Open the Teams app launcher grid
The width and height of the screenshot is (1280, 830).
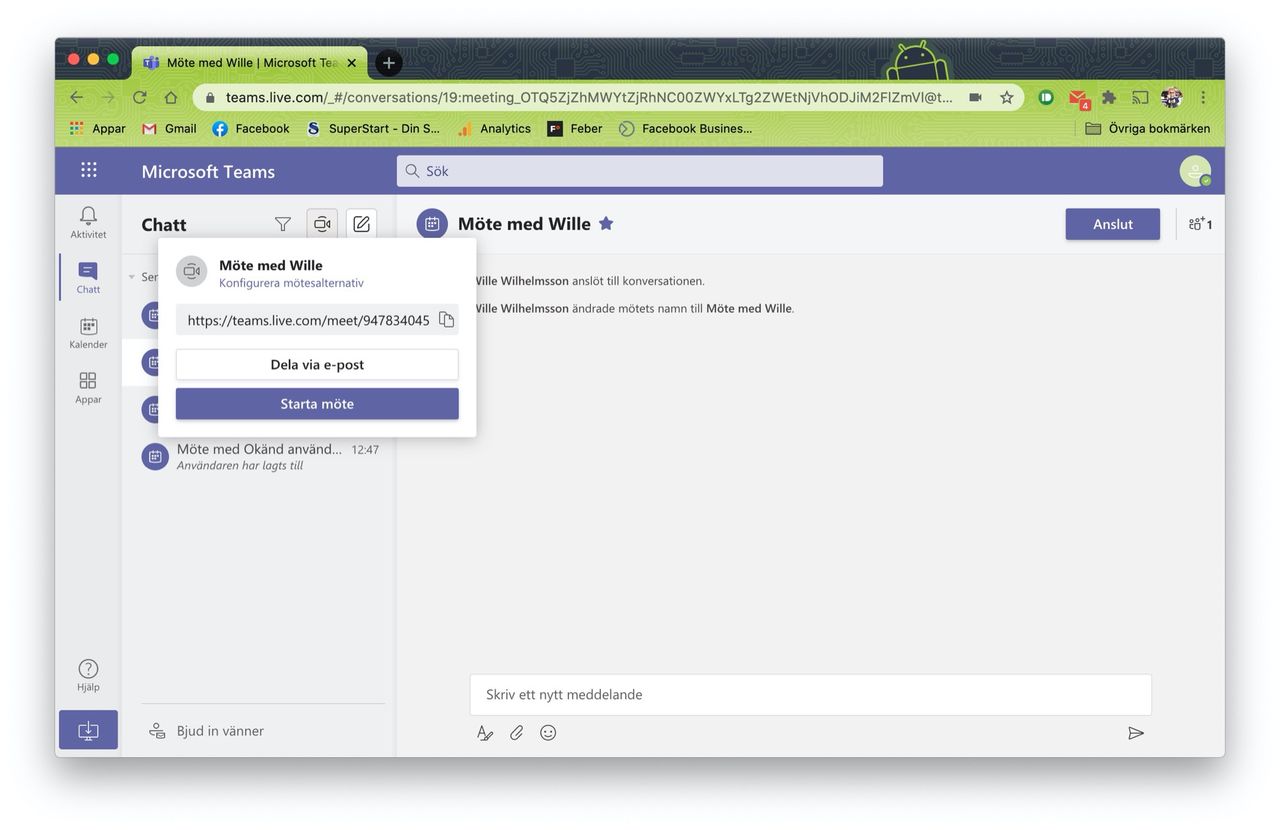point(89,170)
